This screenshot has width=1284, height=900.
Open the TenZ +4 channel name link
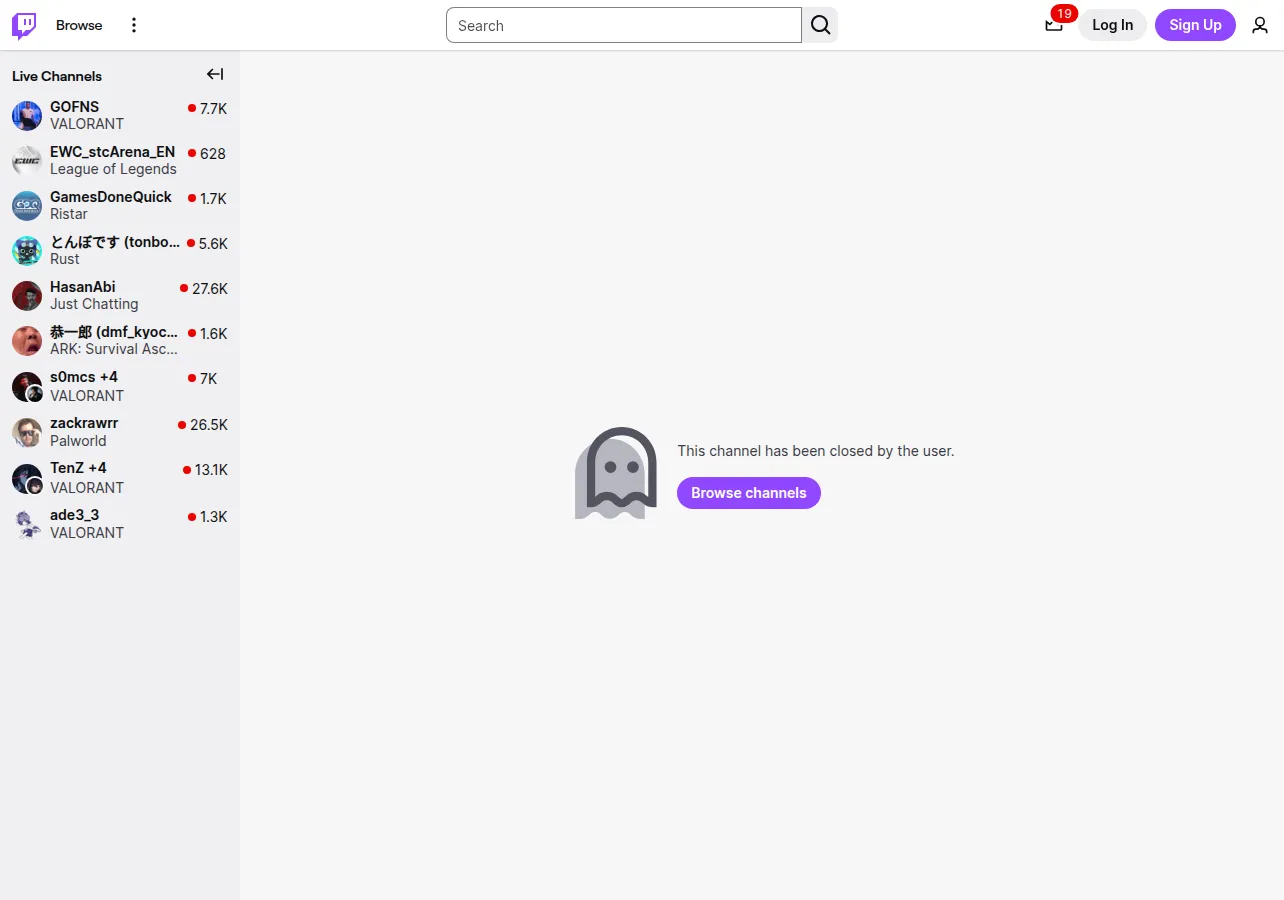(x=78, y=468)
